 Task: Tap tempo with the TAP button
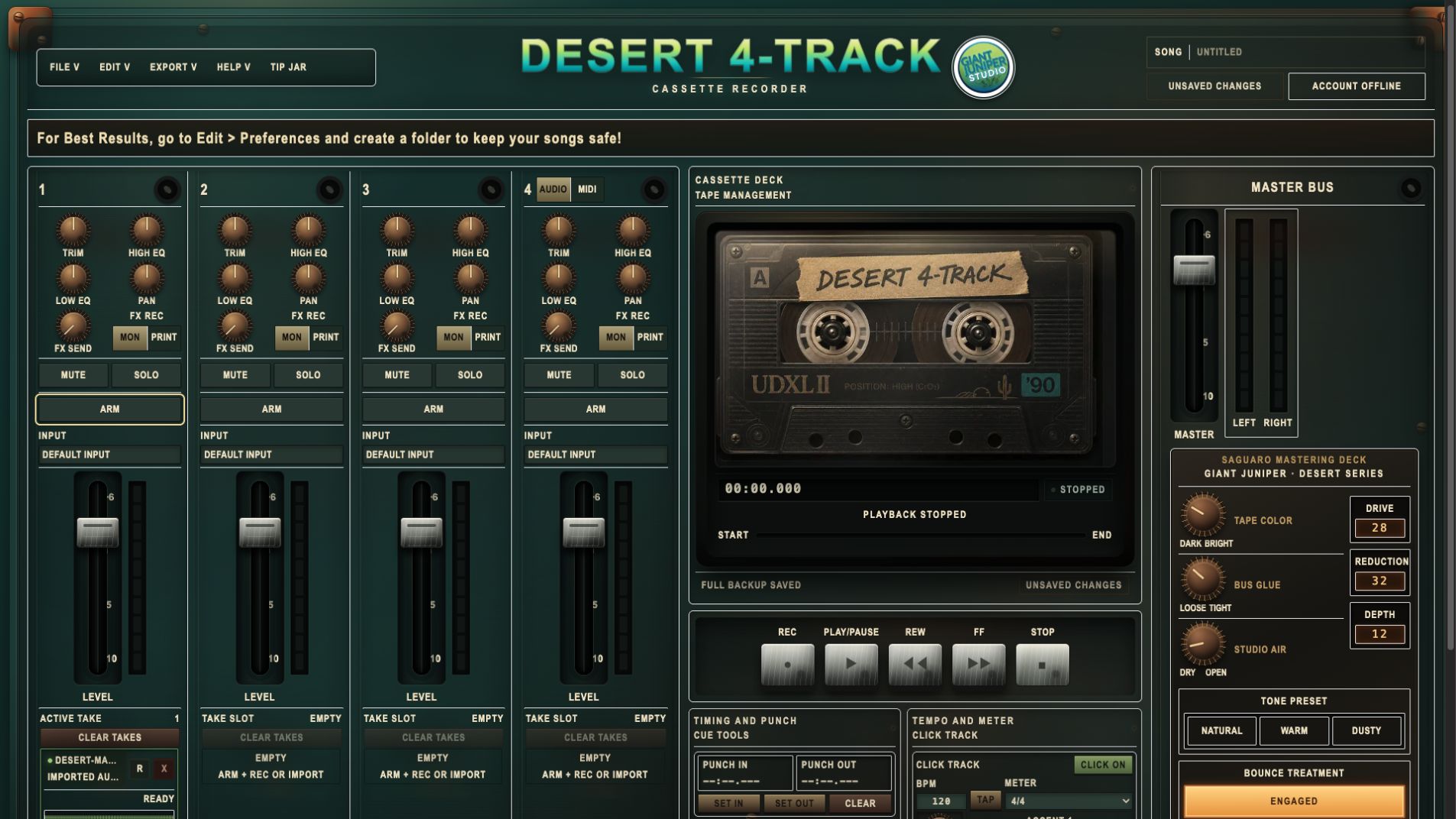click(985, 800)
